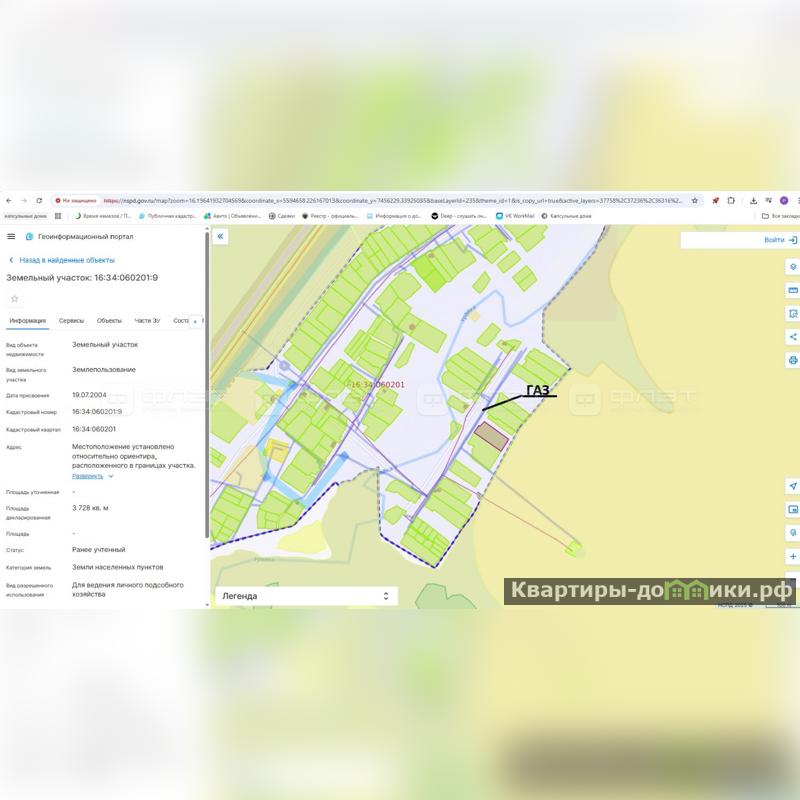Click the share map icon
Viewport: 800px width, 800px height.
click(x=792, y=336)
